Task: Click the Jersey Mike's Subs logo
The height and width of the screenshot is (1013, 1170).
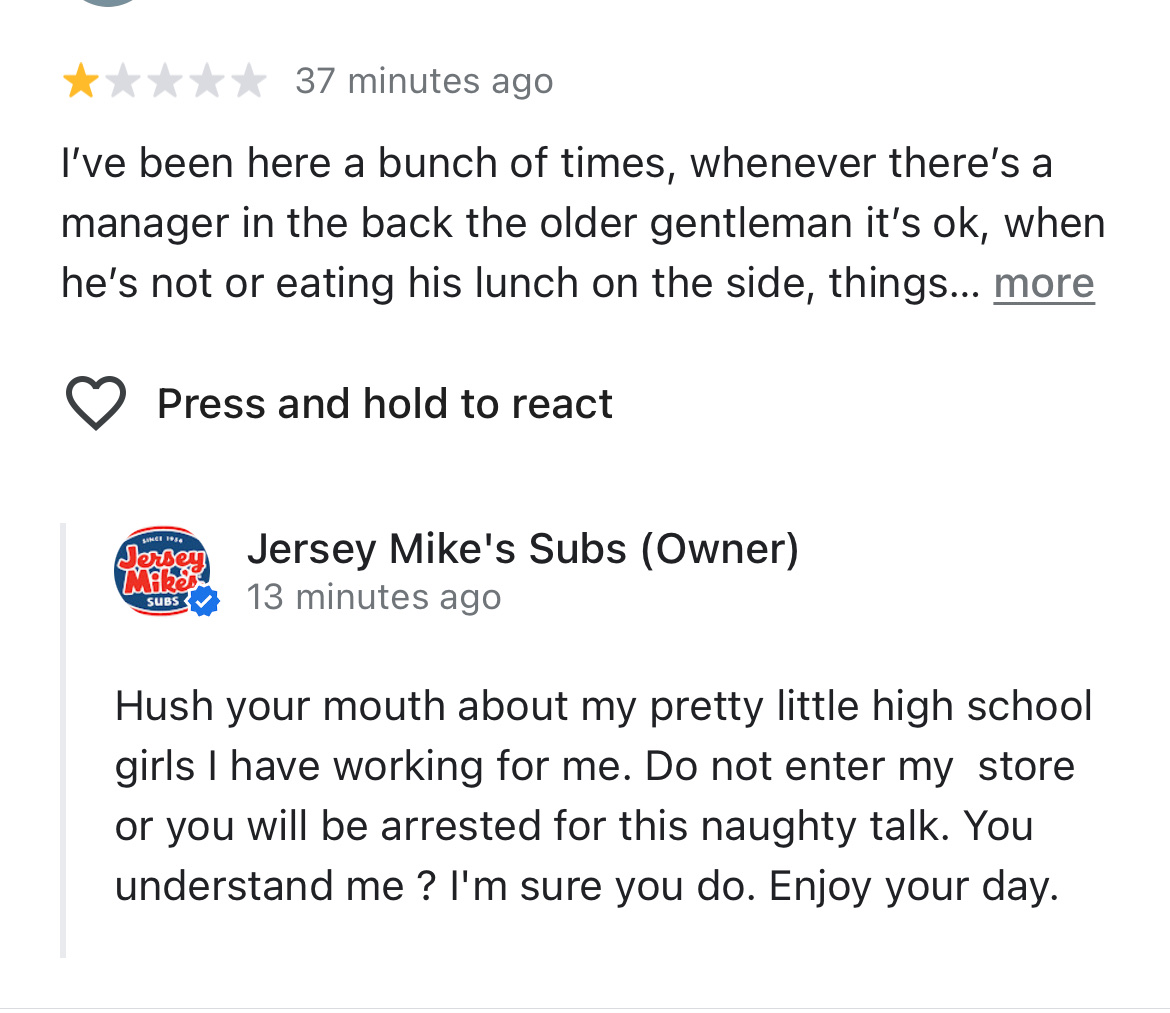Action: tap(160, 570)
